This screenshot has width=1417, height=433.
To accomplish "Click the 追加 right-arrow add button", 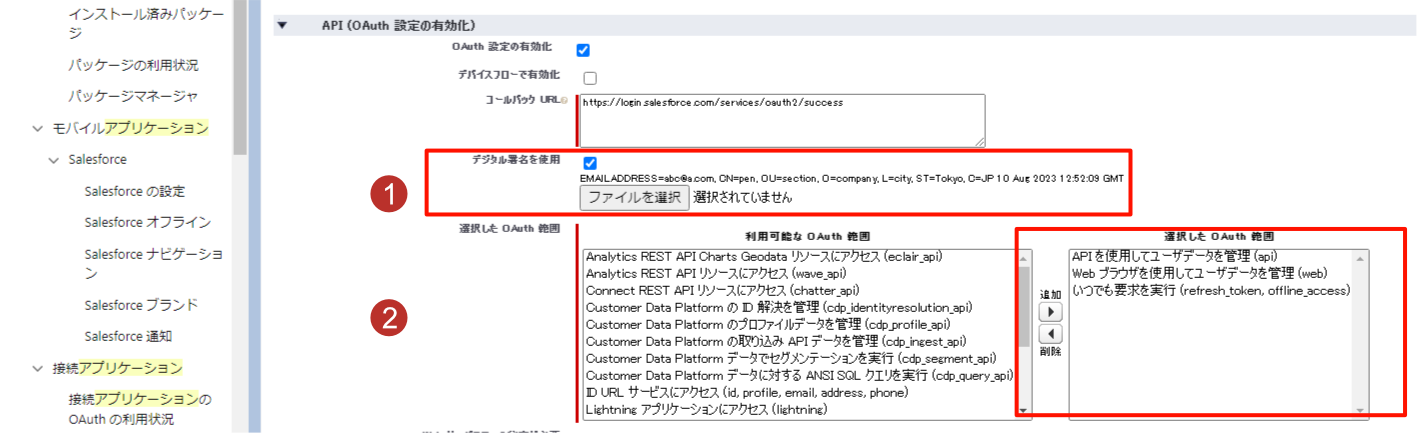I will (x=1048, y=311).
